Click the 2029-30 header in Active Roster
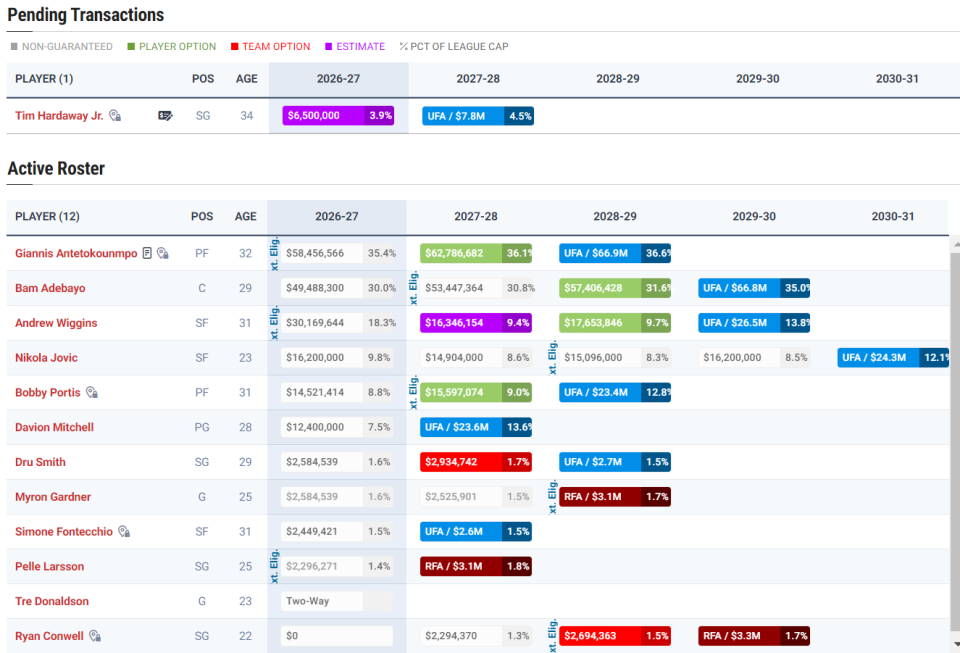960x653 pixels. tap(754, 217)
